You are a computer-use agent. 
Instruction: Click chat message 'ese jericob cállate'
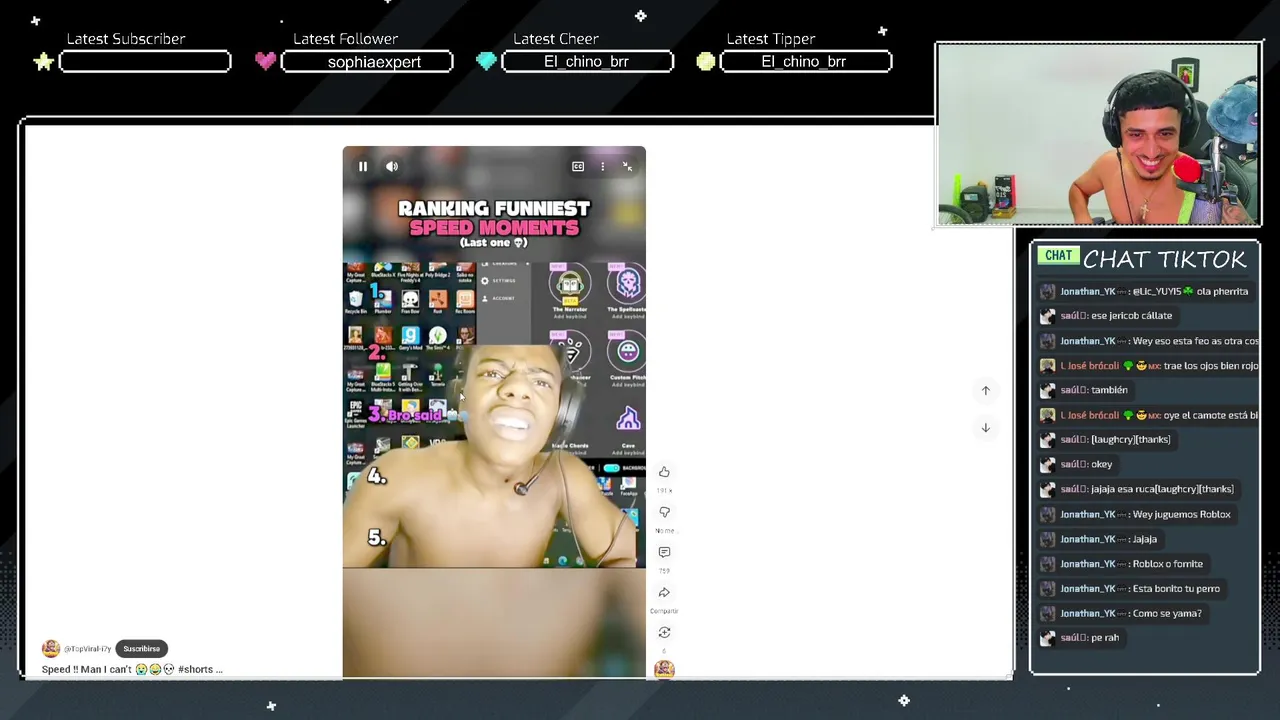tap(1131, 316)
